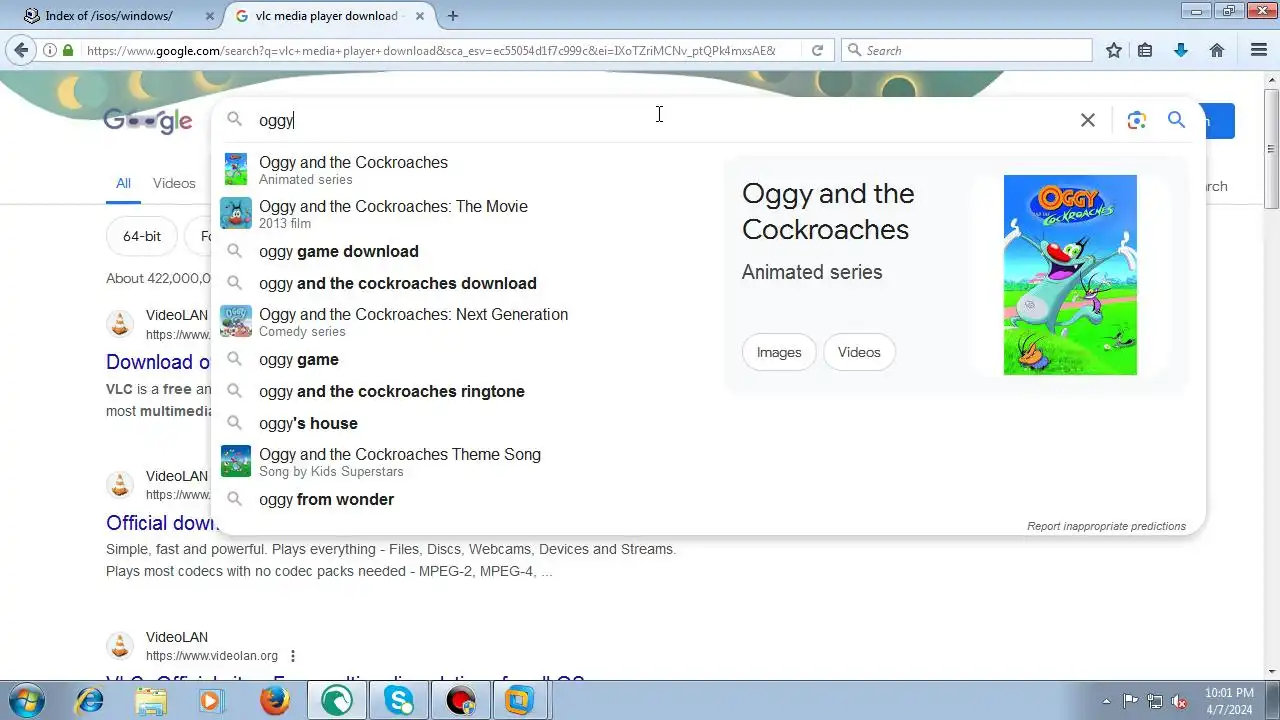The image size is (1280, 720).
Task: Open Skype from the taskbar
Action: [399, 701]
